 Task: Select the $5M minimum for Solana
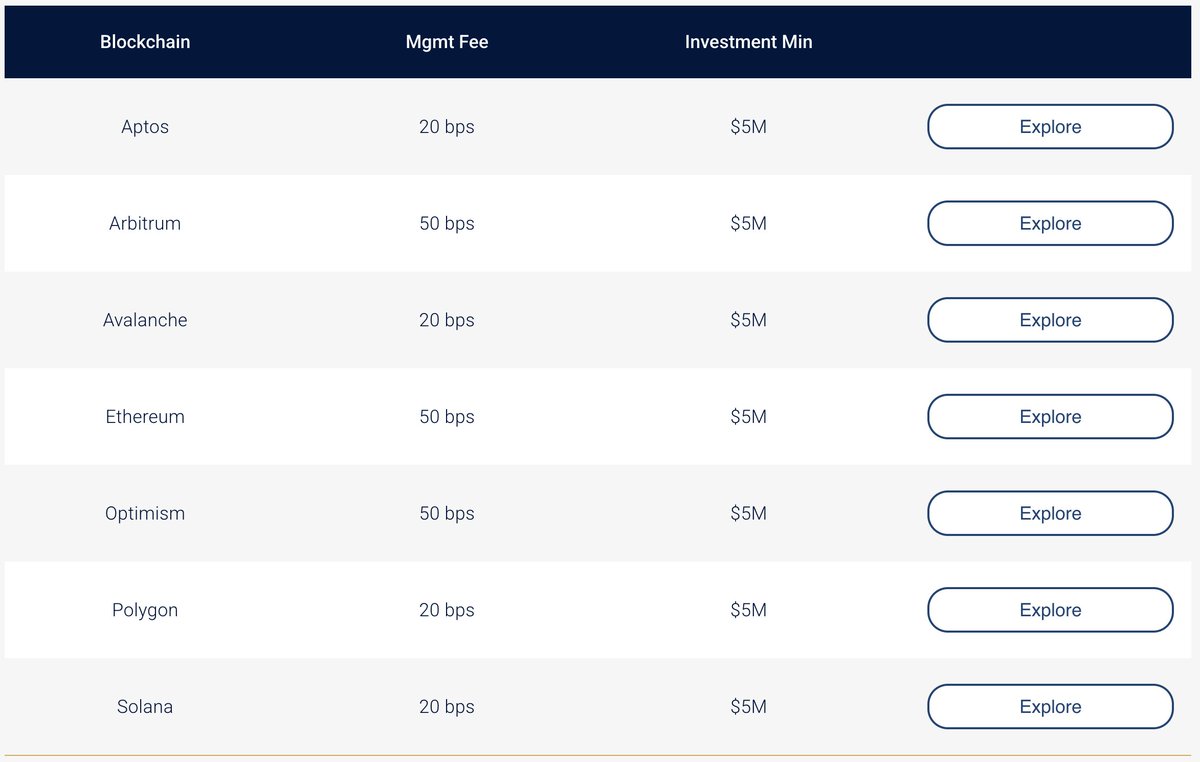pyautogui.click(x=748, y=706)
